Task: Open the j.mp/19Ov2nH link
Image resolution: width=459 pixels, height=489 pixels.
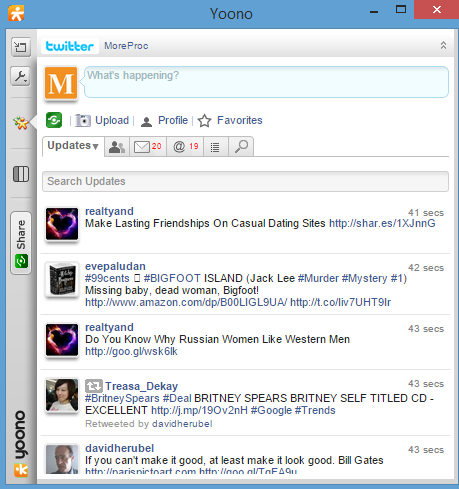Action: (x=199, y=410)
